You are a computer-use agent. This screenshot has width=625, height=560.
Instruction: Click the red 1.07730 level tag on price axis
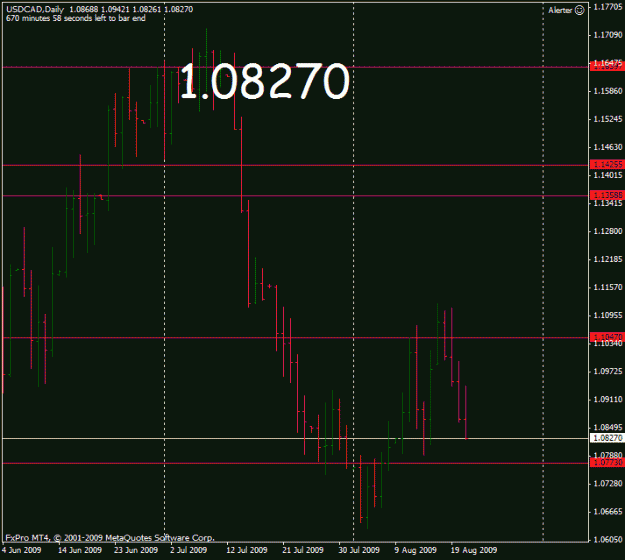(x=607, y=462)
